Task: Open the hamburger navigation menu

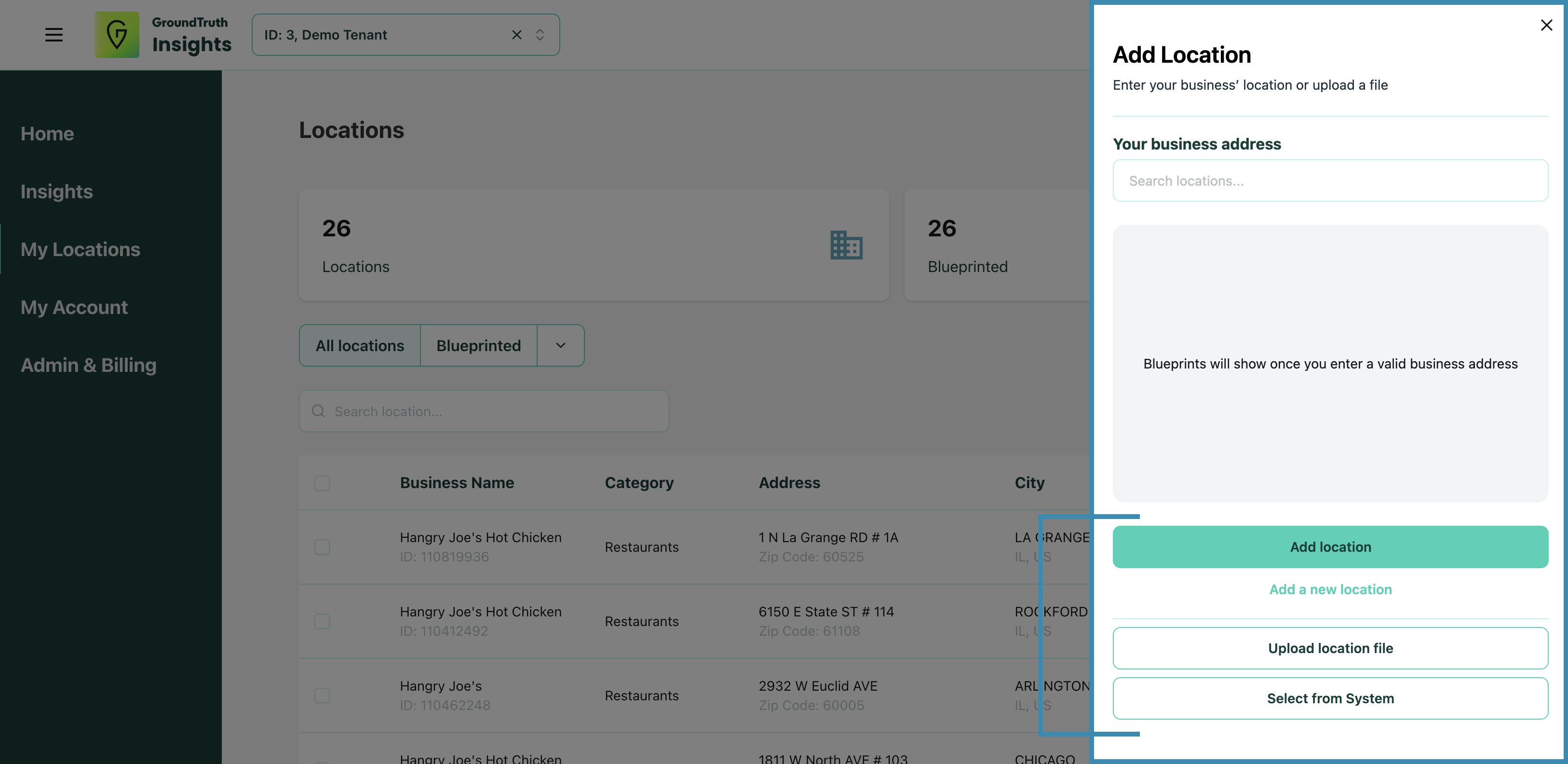Action: pos(54,35)
